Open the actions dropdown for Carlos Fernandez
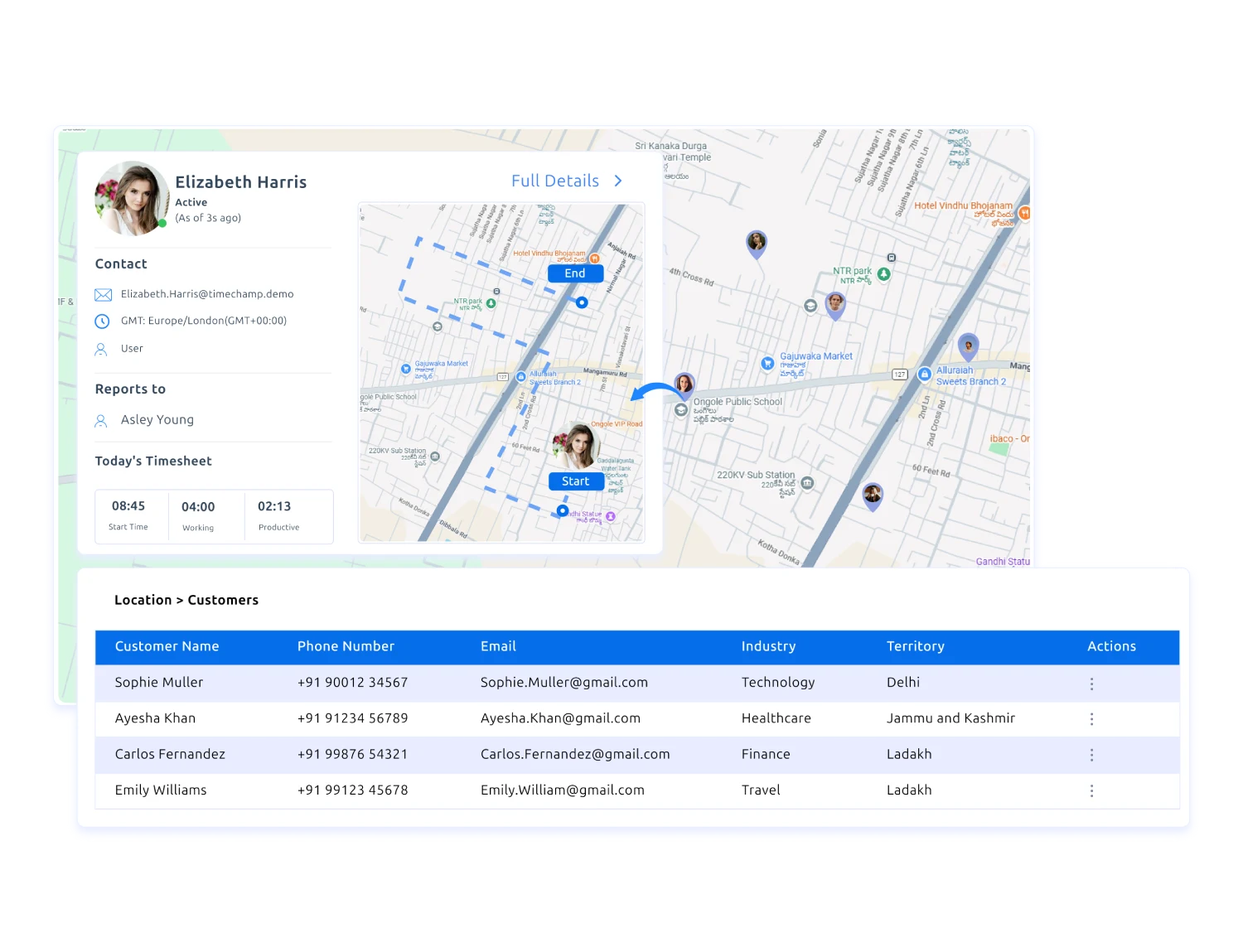 tap(1092, 755)
